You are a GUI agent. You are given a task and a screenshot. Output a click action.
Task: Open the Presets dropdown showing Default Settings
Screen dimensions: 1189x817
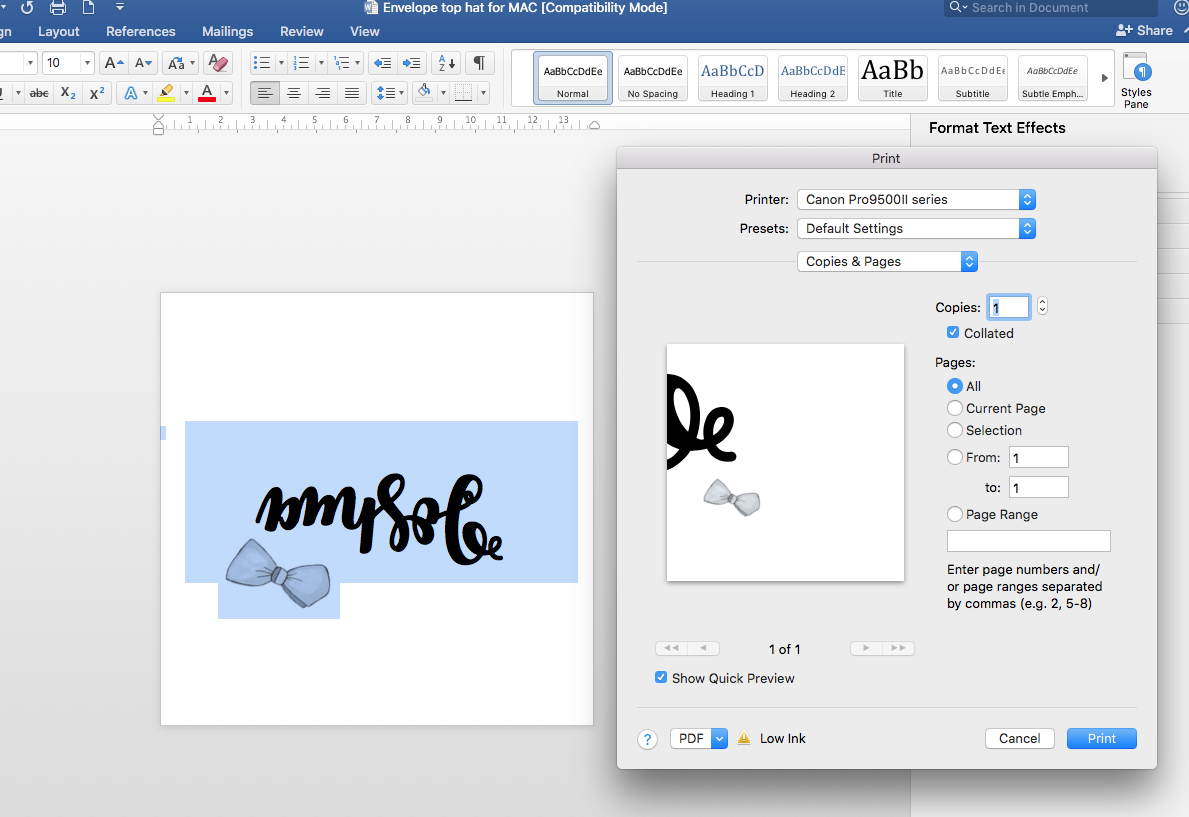tap(916, 228)
